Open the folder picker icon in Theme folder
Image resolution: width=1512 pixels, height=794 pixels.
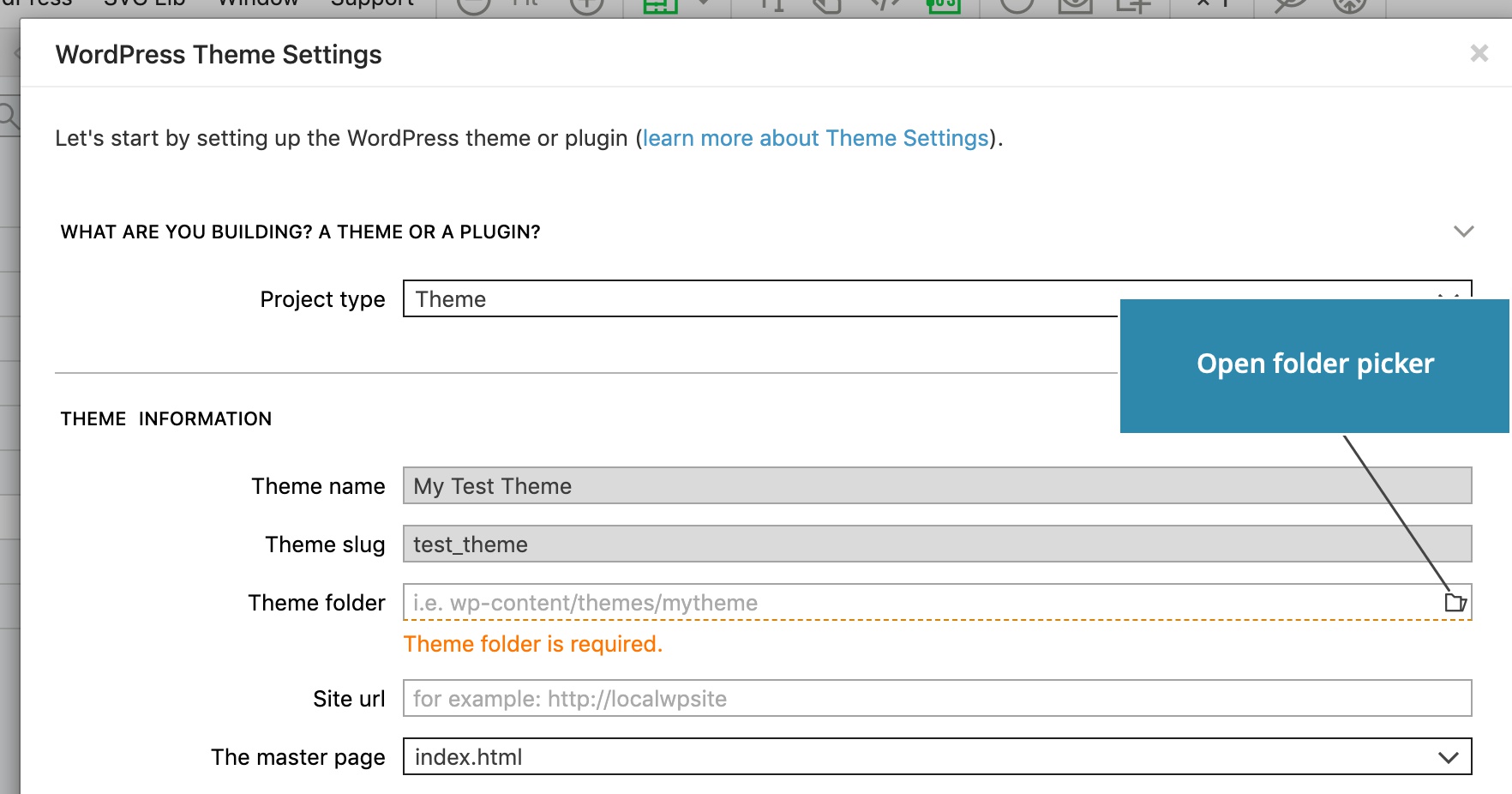[1455, 602]
